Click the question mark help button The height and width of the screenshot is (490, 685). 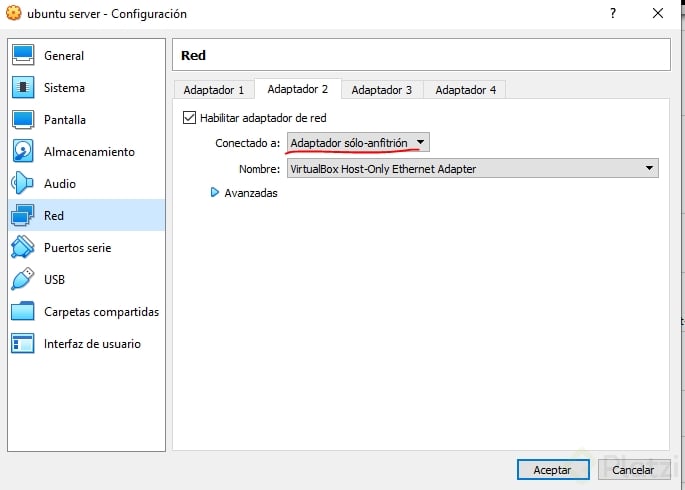click(x=611, y=14)
